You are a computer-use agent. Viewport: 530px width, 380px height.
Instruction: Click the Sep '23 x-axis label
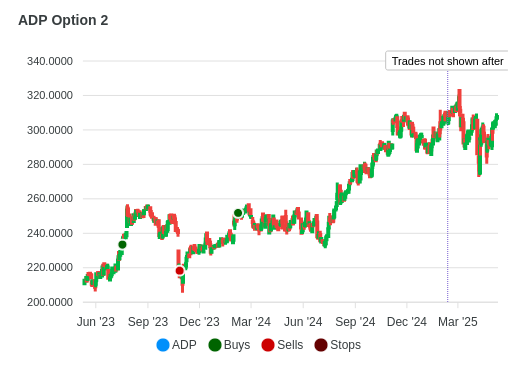coord(148,322)
